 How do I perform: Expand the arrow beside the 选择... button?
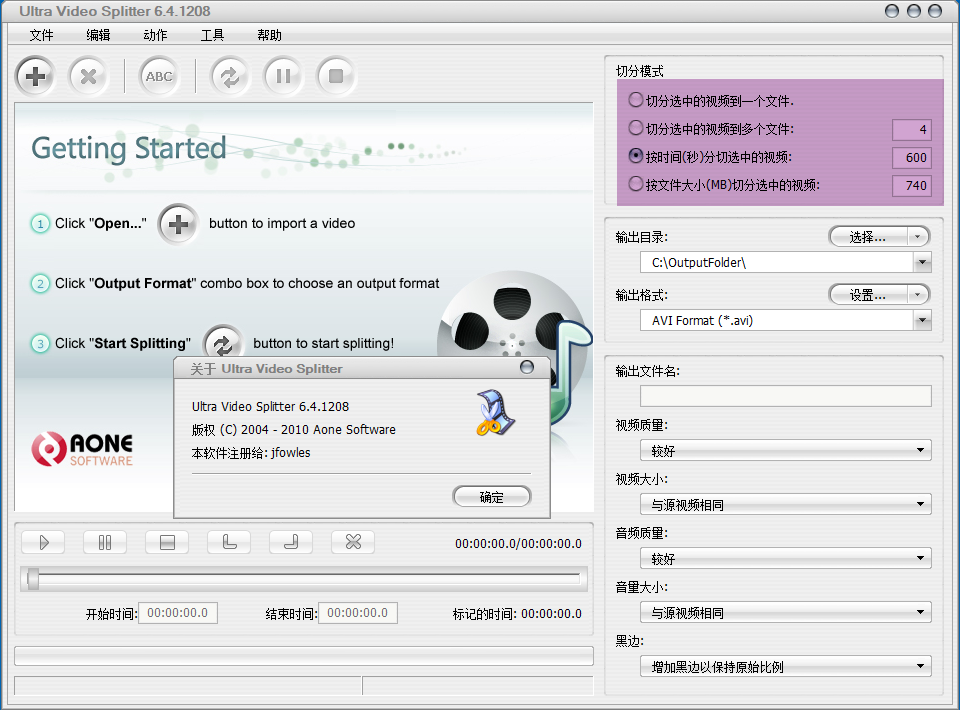(x=918, y=237)
